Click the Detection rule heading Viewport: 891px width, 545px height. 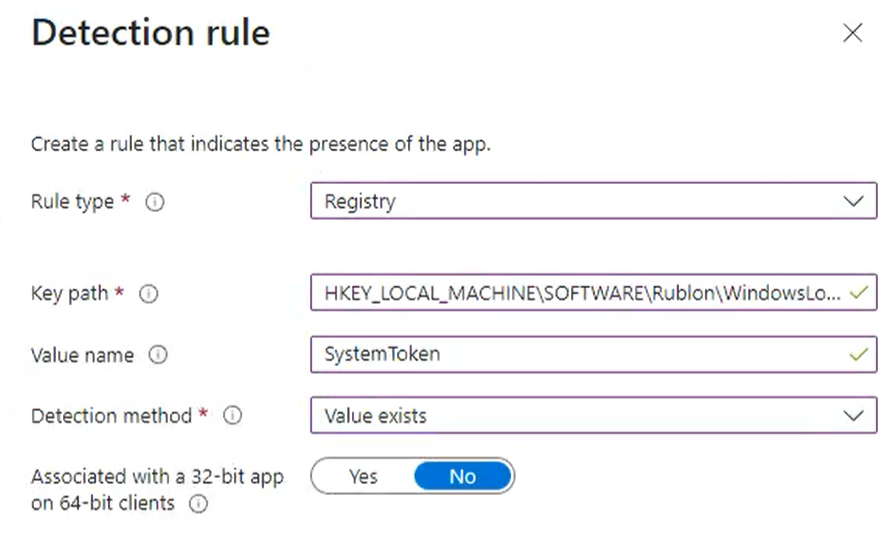pos(151,33)
